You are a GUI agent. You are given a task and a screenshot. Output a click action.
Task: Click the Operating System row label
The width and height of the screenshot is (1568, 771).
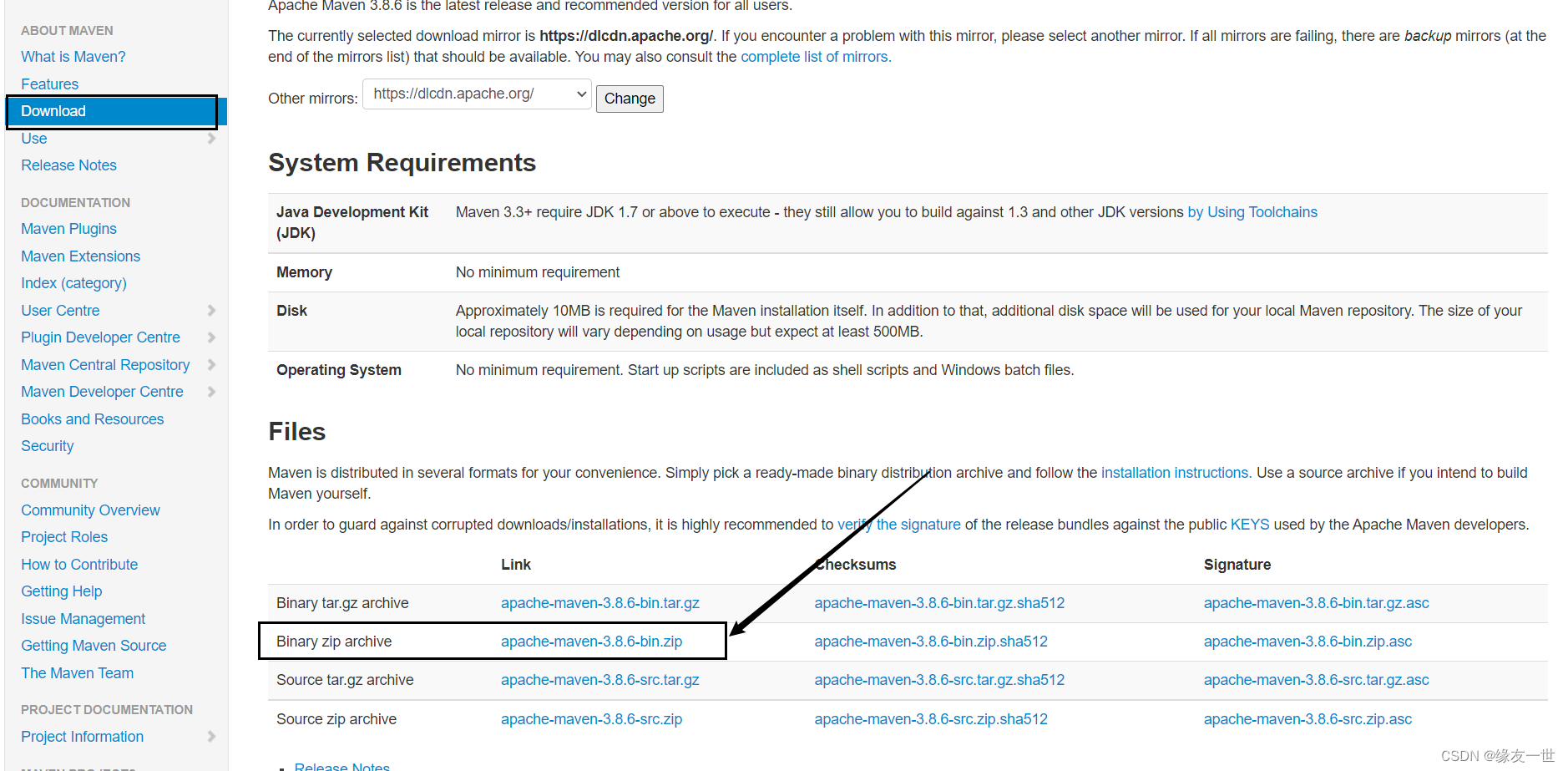pos(339,370)
